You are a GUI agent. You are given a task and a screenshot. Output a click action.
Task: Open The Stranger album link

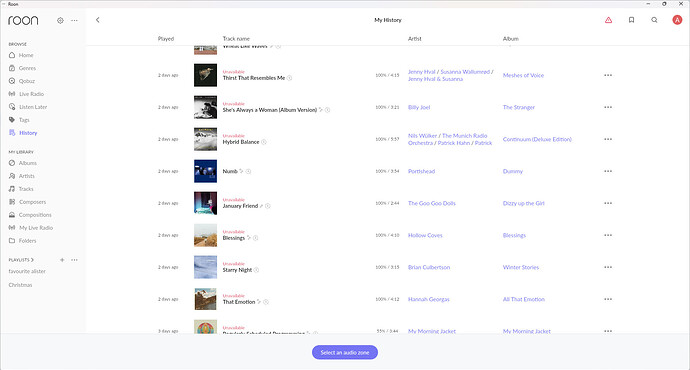click(519, 107)
